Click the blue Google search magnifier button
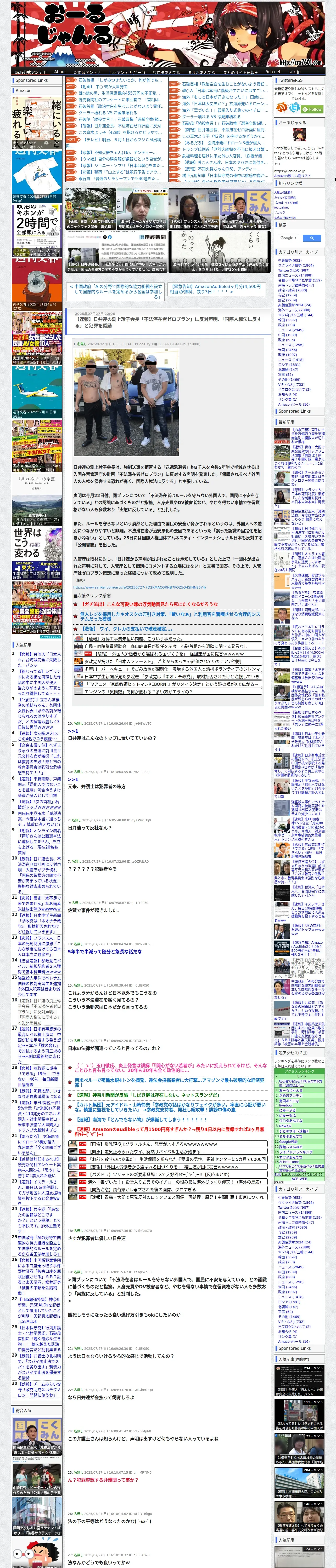Screen dimensions: 336x1568 coord(312,238)
